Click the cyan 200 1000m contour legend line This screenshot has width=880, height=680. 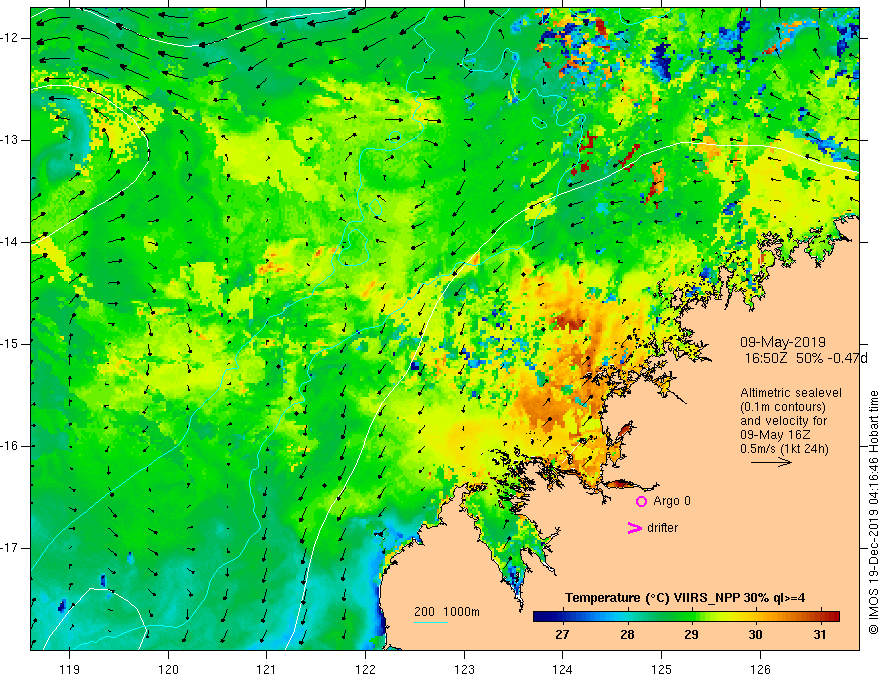(431, 622)
